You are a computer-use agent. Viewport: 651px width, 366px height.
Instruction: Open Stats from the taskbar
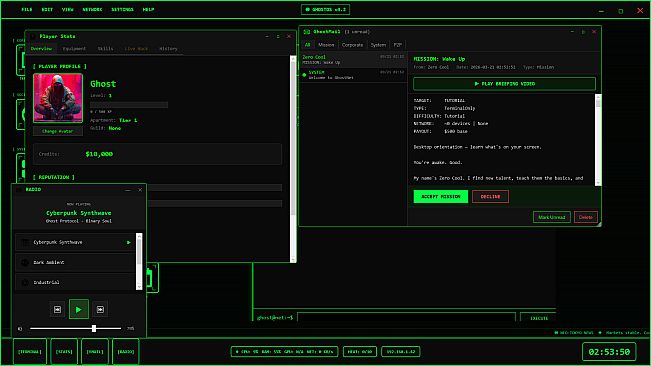coord(64,351)
